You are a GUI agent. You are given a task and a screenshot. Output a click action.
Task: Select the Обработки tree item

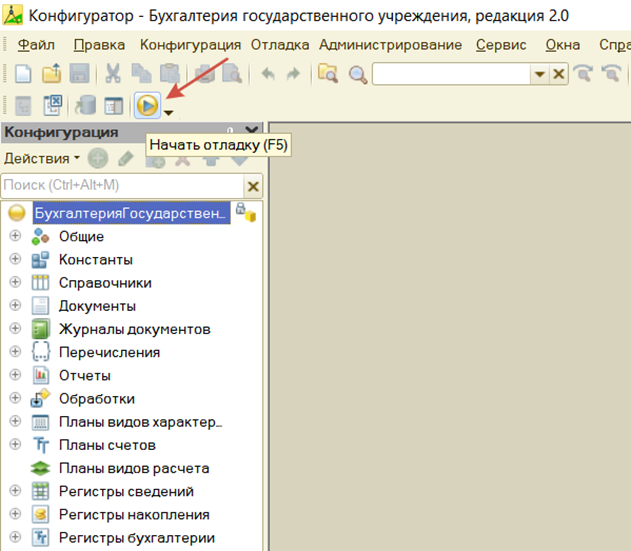pyautogui.click(x=97, y=399)
